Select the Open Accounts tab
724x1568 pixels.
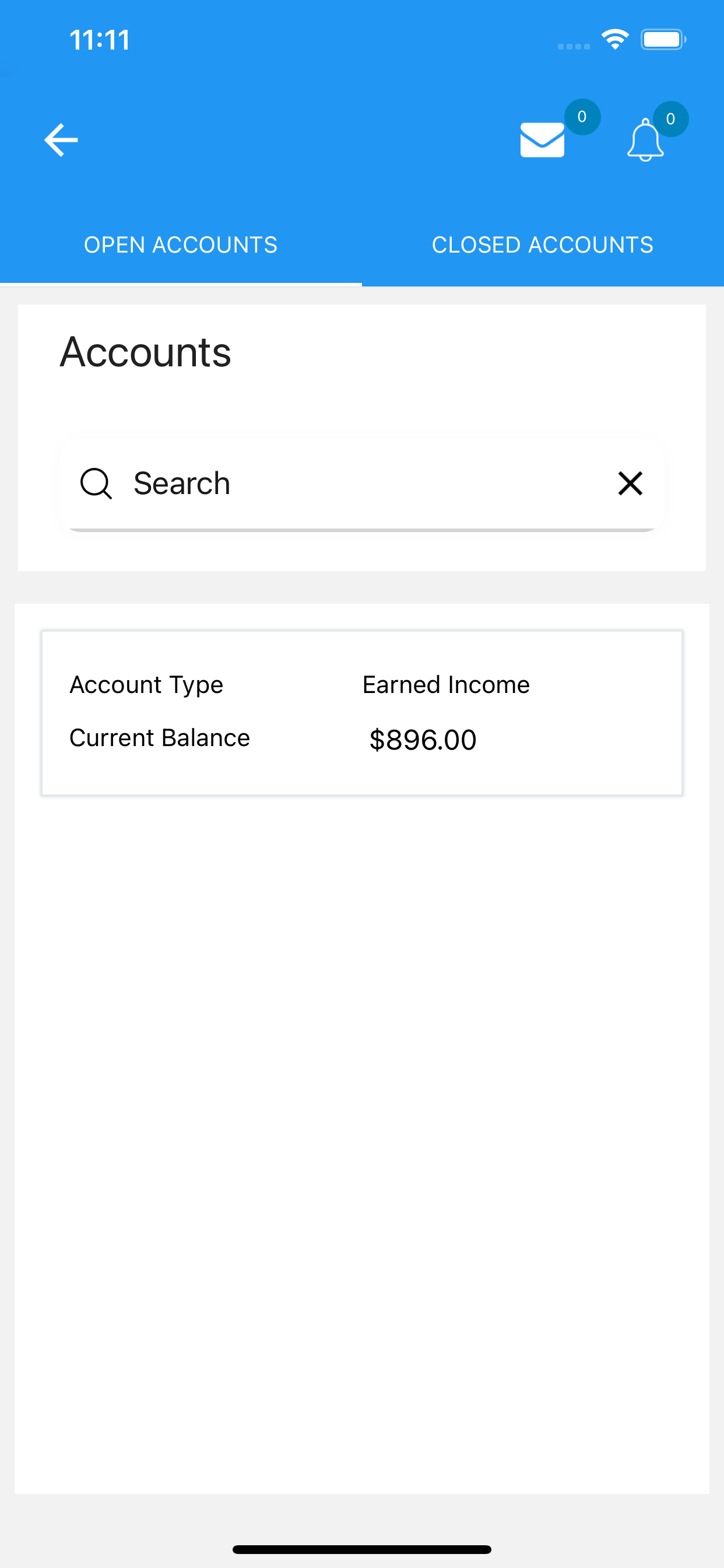(181, 244)
